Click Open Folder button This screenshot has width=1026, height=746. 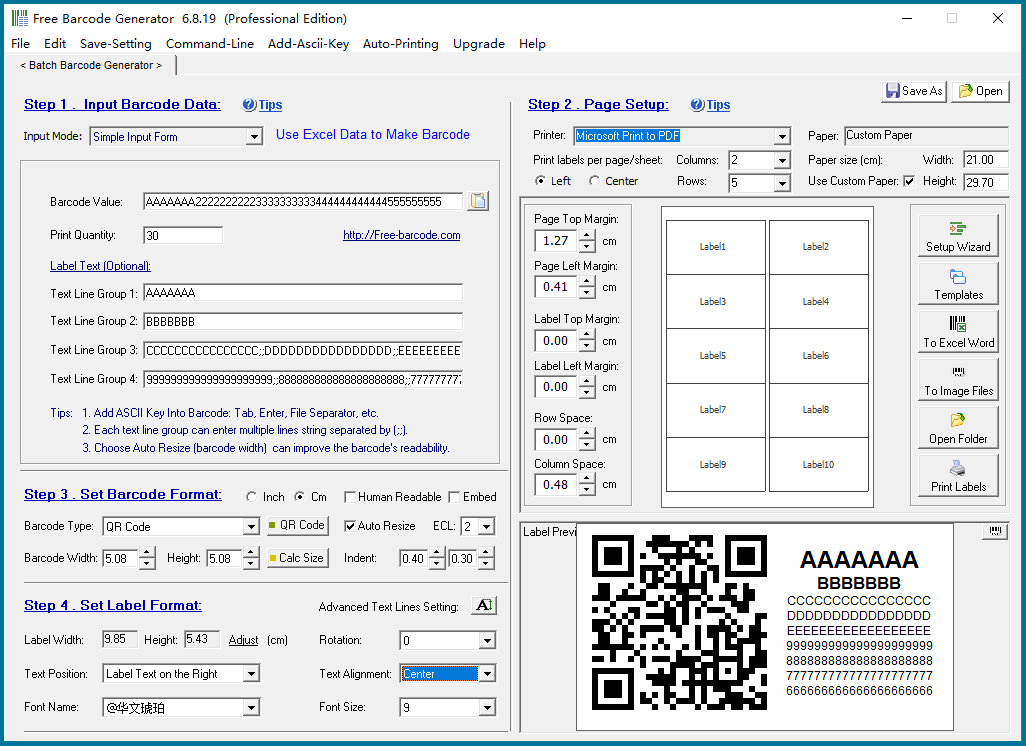pyautogui.click(x=958, y=429)
